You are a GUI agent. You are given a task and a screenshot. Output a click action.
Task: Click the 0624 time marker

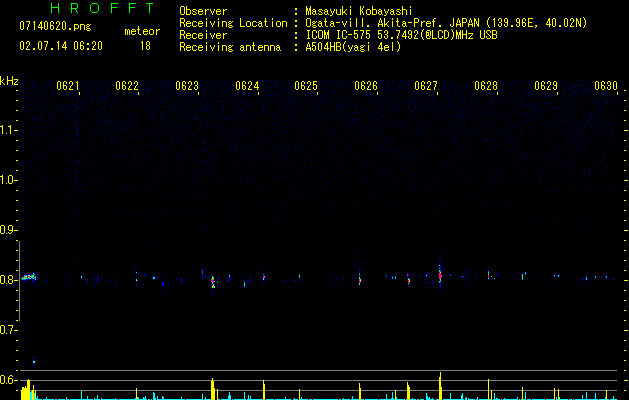[x=247, y=86]
